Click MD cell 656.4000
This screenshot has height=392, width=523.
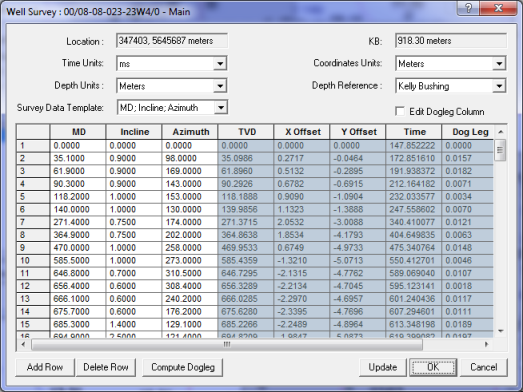[78, 286]
